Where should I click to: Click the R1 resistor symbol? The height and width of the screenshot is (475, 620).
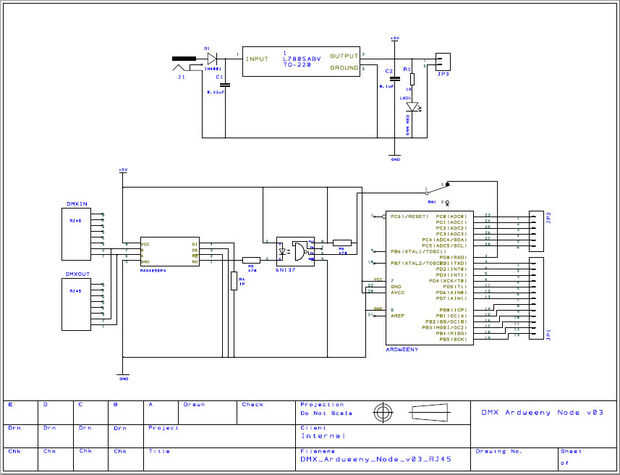click(x=412, y=79)
